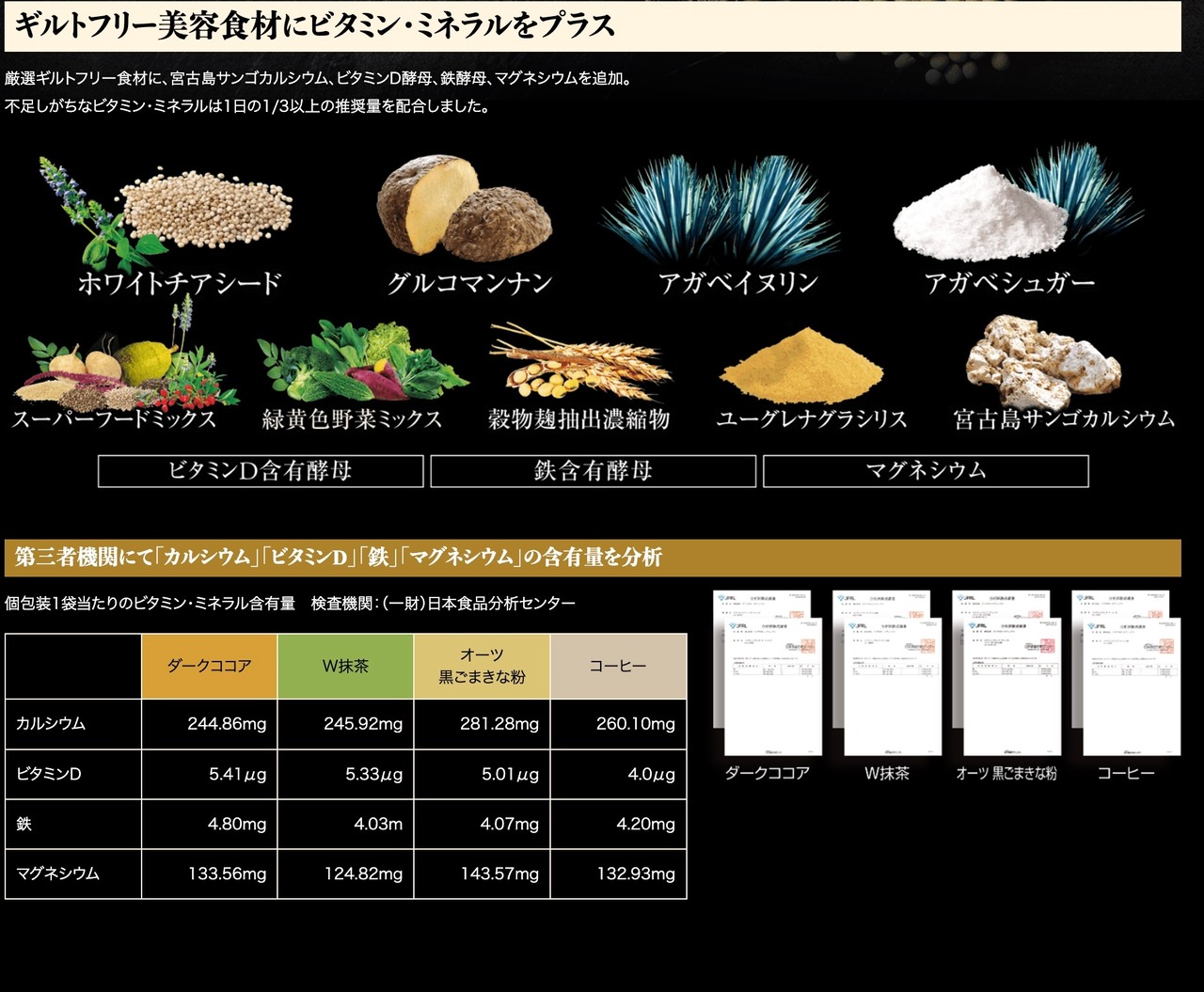
Task: Click the Agave Sugar (アガベシュガー) powder image
Action: click(1011, 209)
